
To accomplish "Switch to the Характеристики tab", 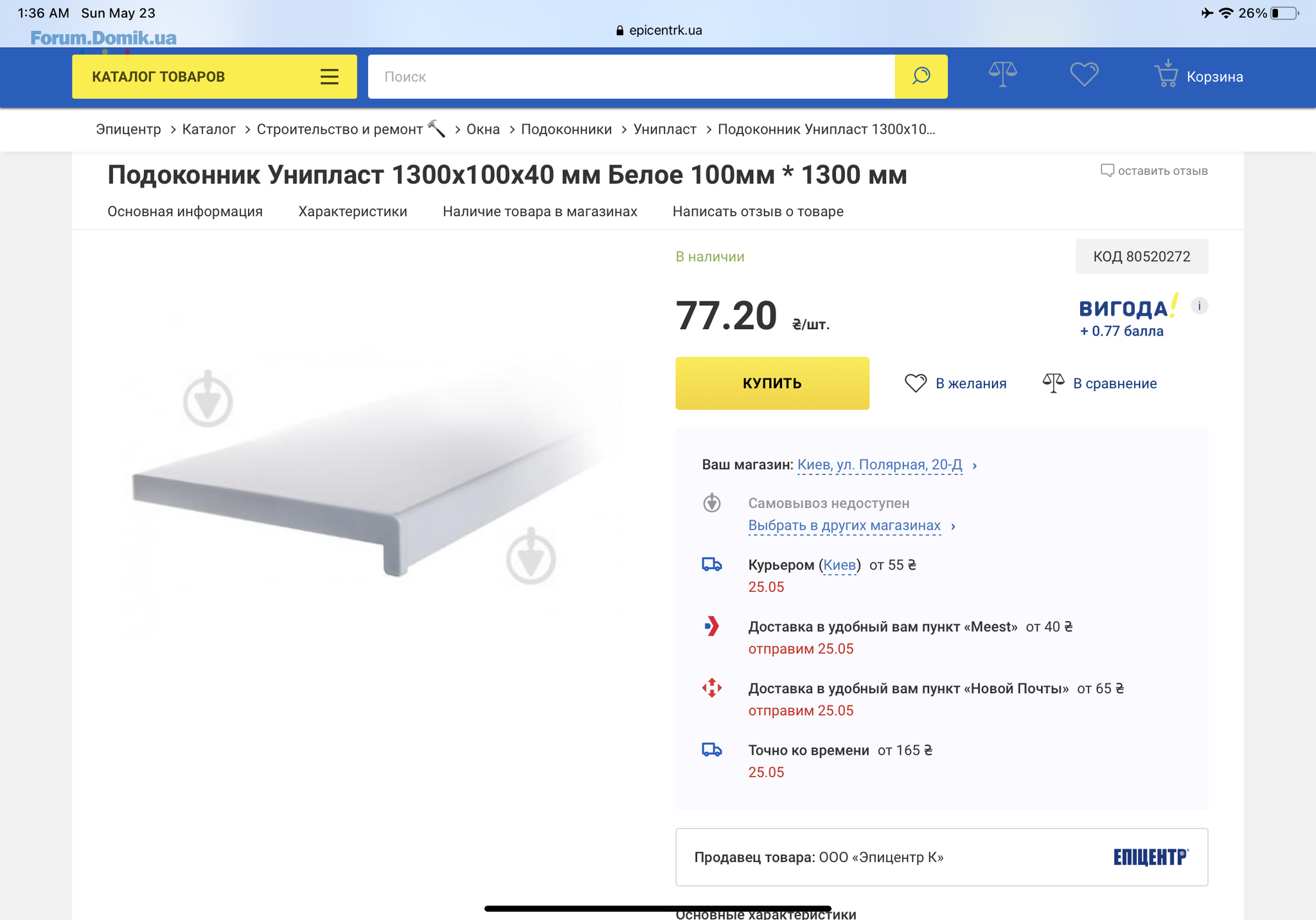I will [x=352, y=212].
